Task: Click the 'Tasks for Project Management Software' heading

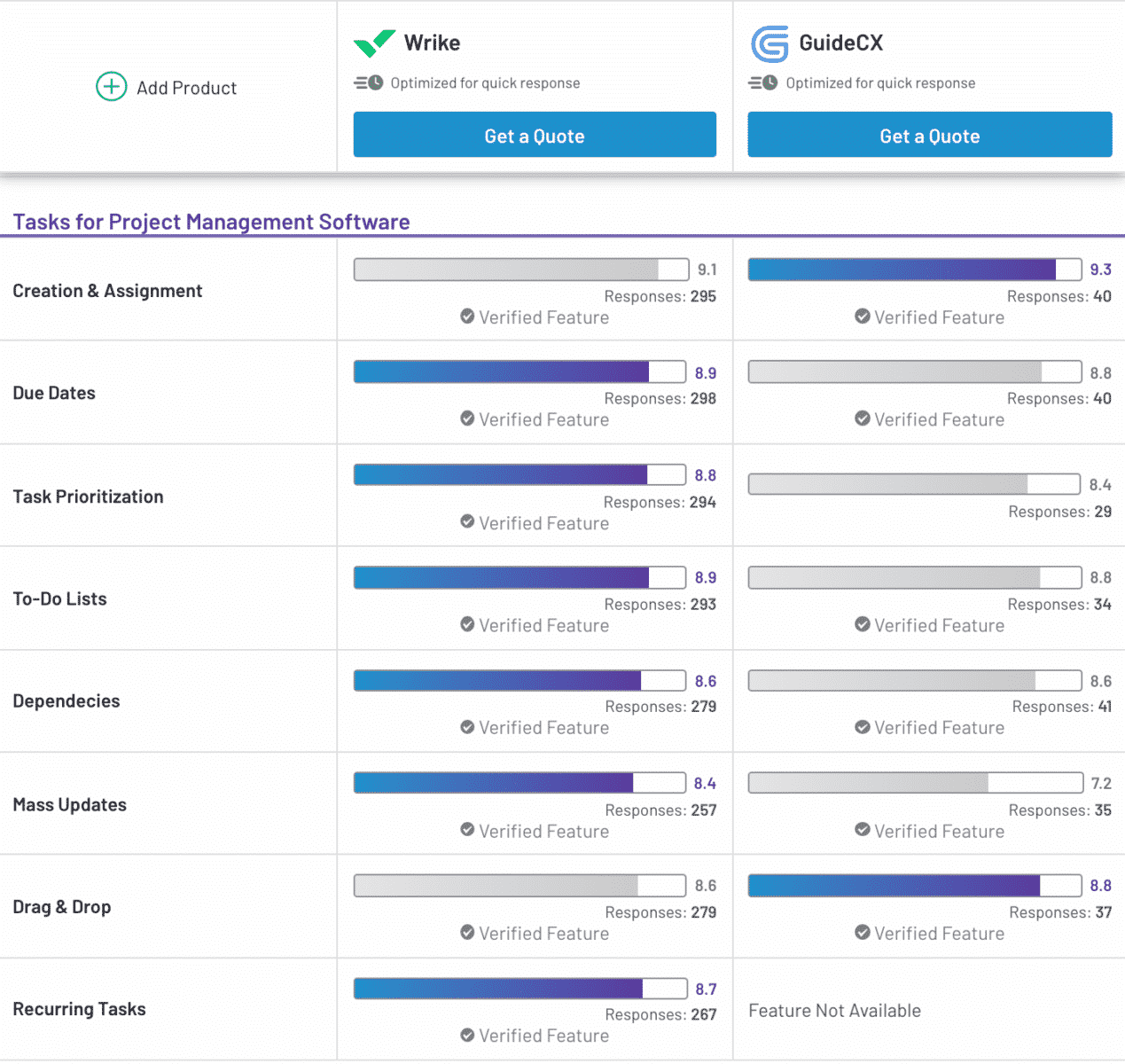Action: [211, 222]
